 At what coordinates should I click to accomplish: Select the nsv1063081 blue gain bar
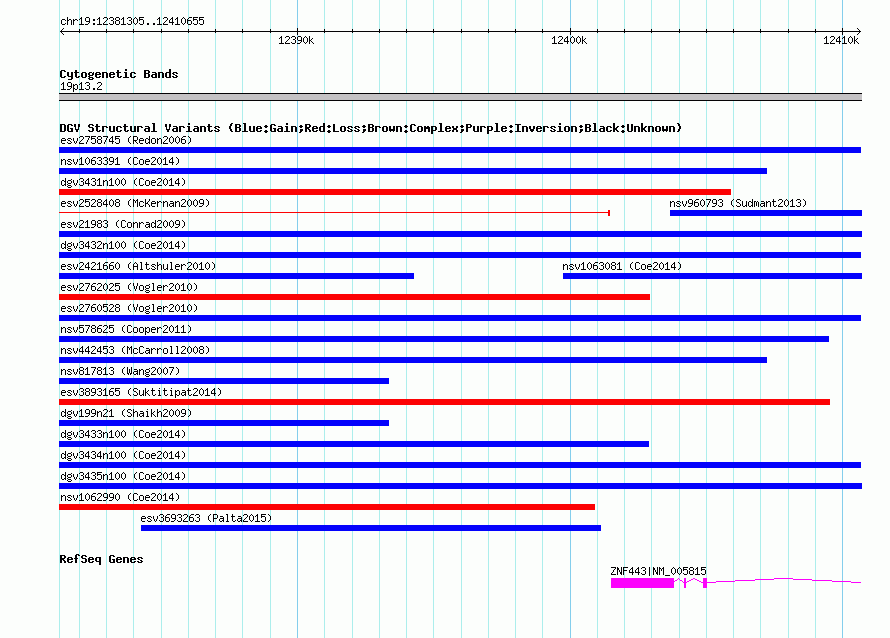712,276
